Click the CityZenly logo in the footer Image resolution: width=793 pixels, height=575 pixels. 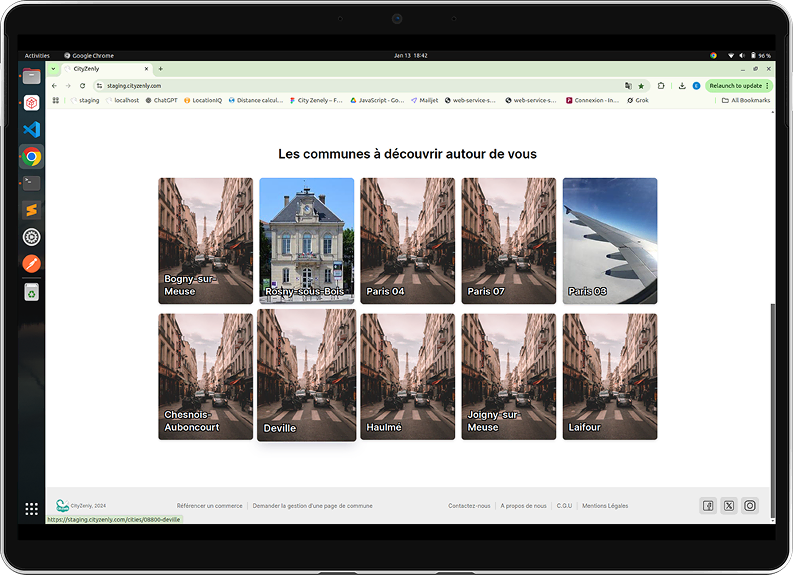[x=62, y=505]
